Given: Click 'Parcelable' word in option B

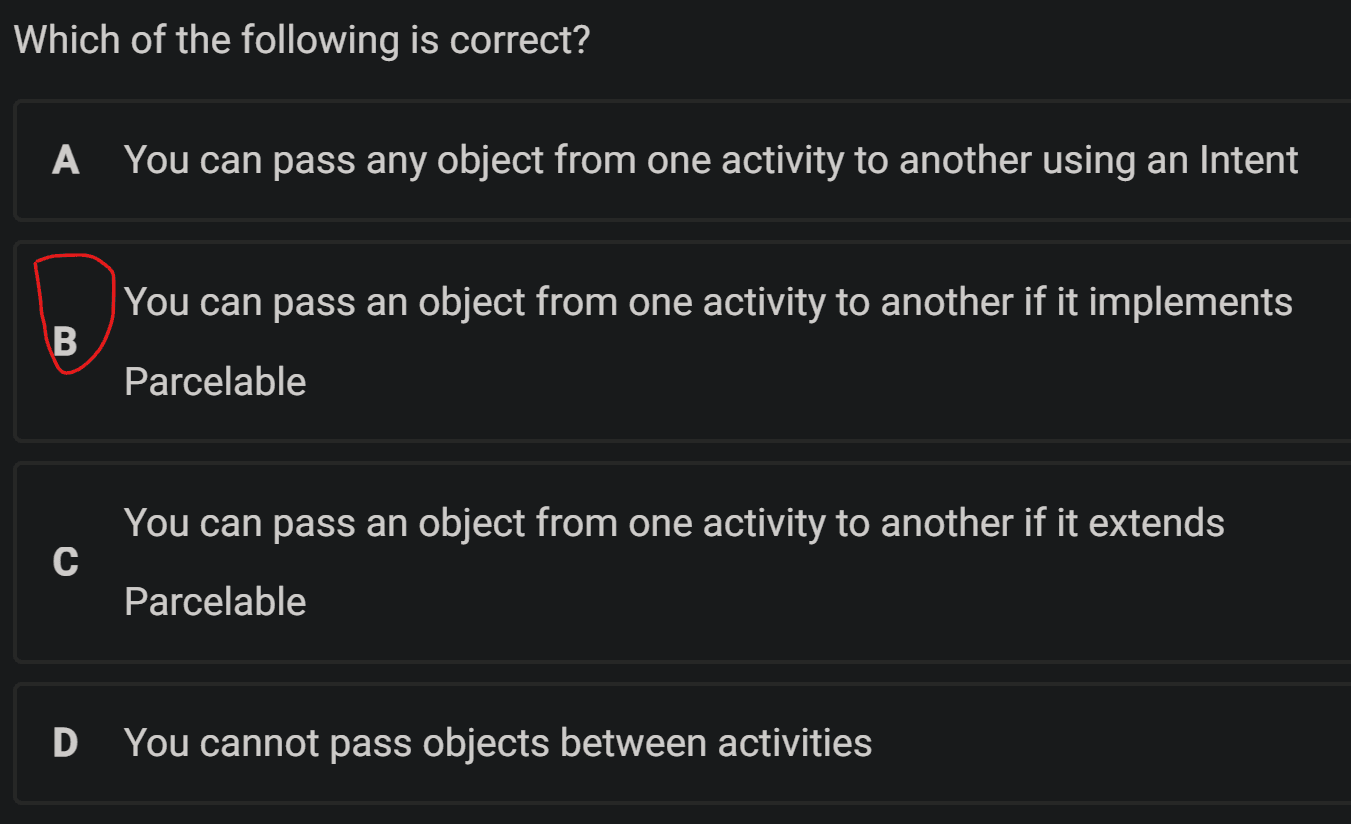Looking at the screenshot, I should 215,382.
